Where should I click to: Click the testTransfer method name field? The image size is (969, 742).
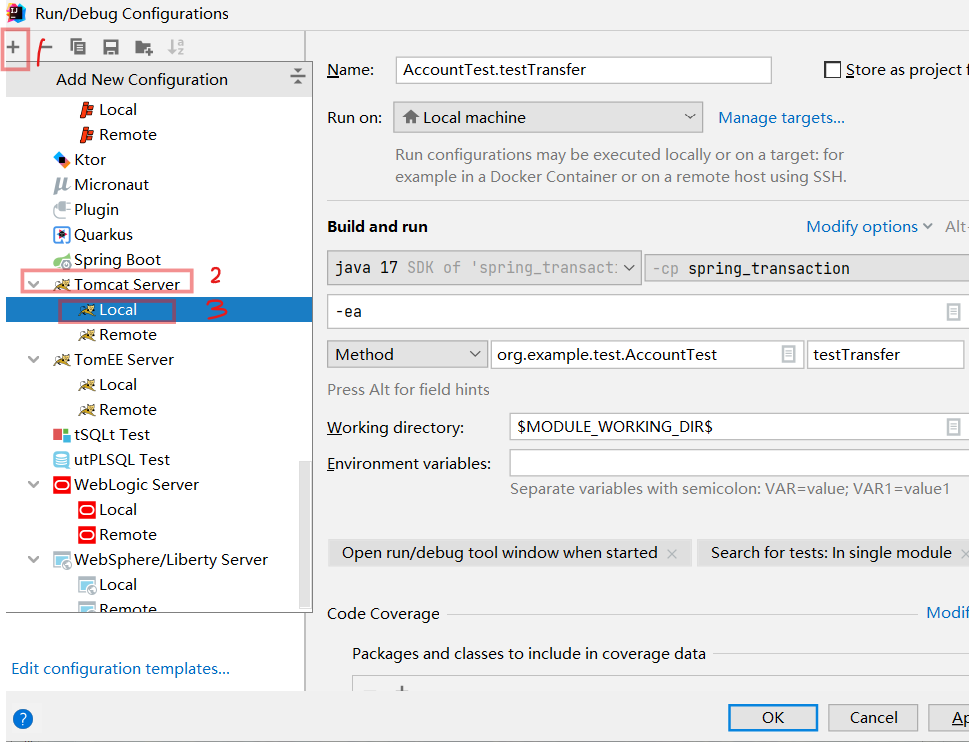pyautogui.click(x=885, y=355)
